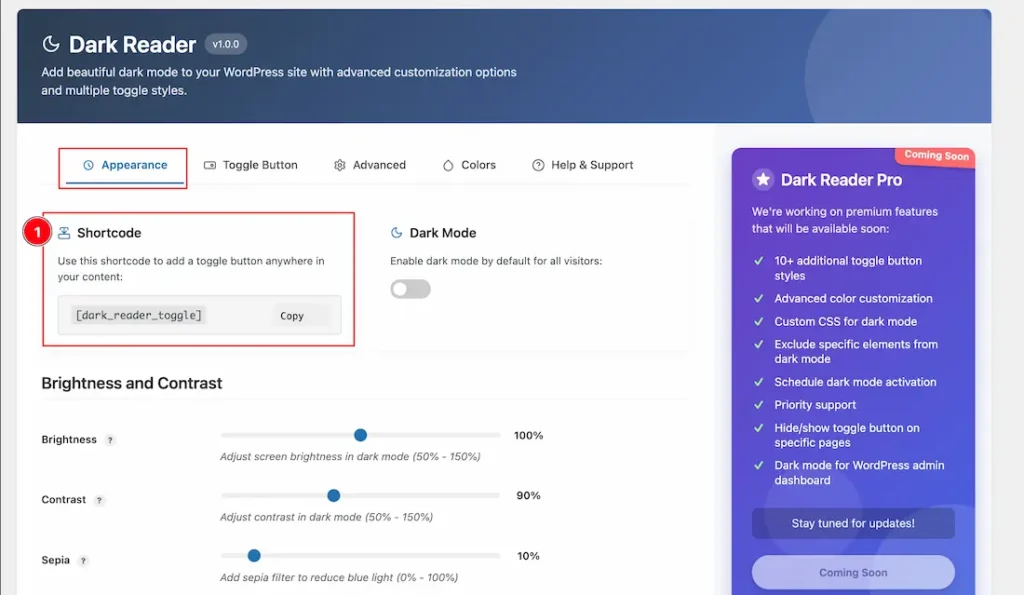Open the Toggle Button tab
The width and height of the screenshot is (1024, 595).
click(250, 165)
